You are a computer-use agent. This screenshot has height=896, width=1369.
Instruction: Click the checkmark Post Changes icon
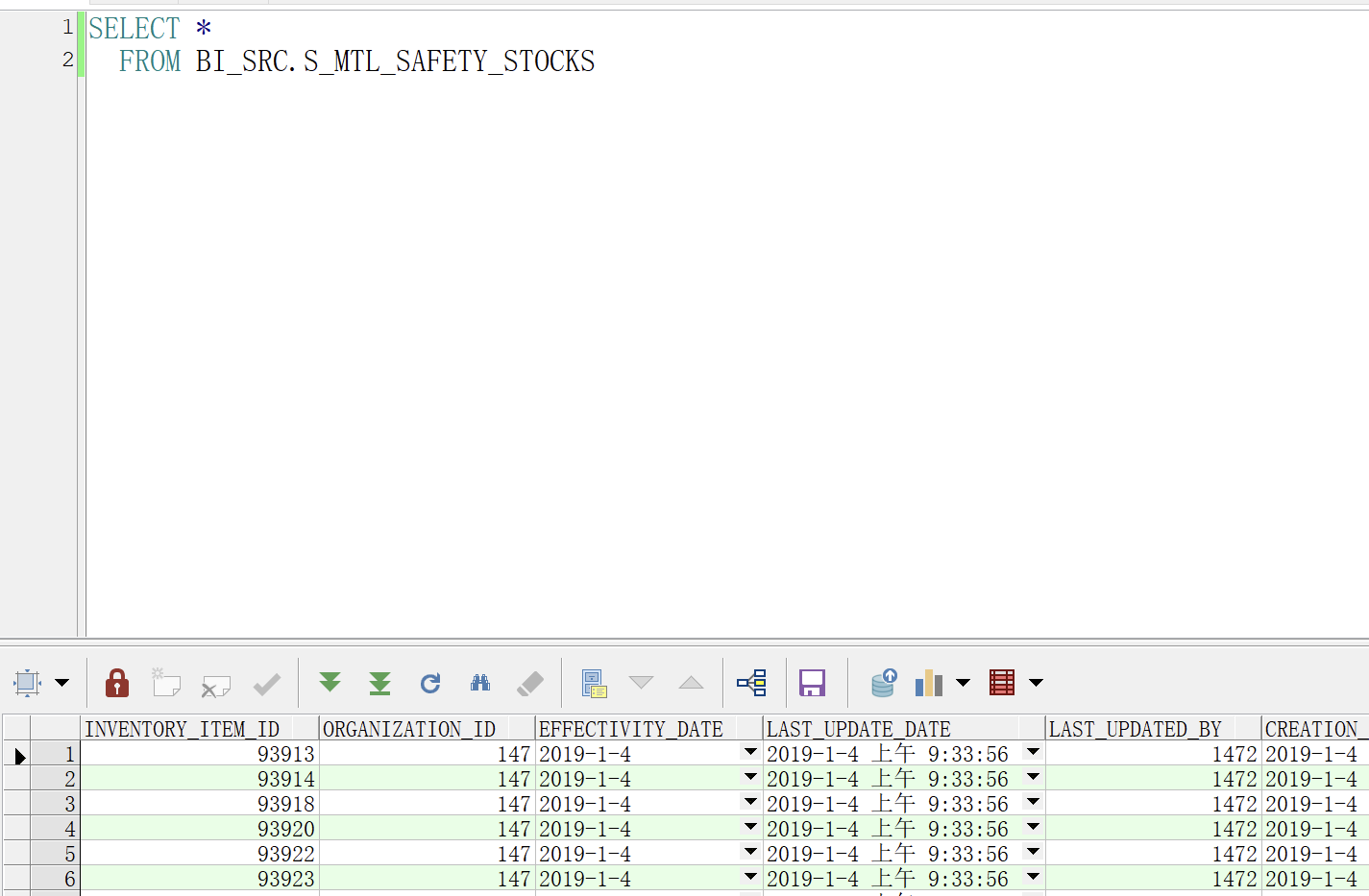(x=266, y=683)
